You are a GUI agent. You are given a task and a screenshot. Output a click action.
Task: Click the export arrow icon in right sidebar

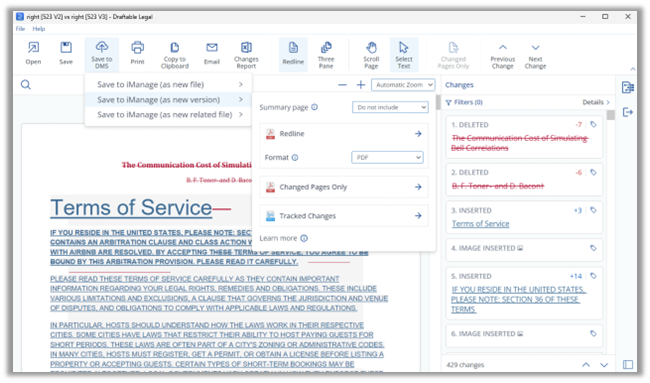coord(628,112)
